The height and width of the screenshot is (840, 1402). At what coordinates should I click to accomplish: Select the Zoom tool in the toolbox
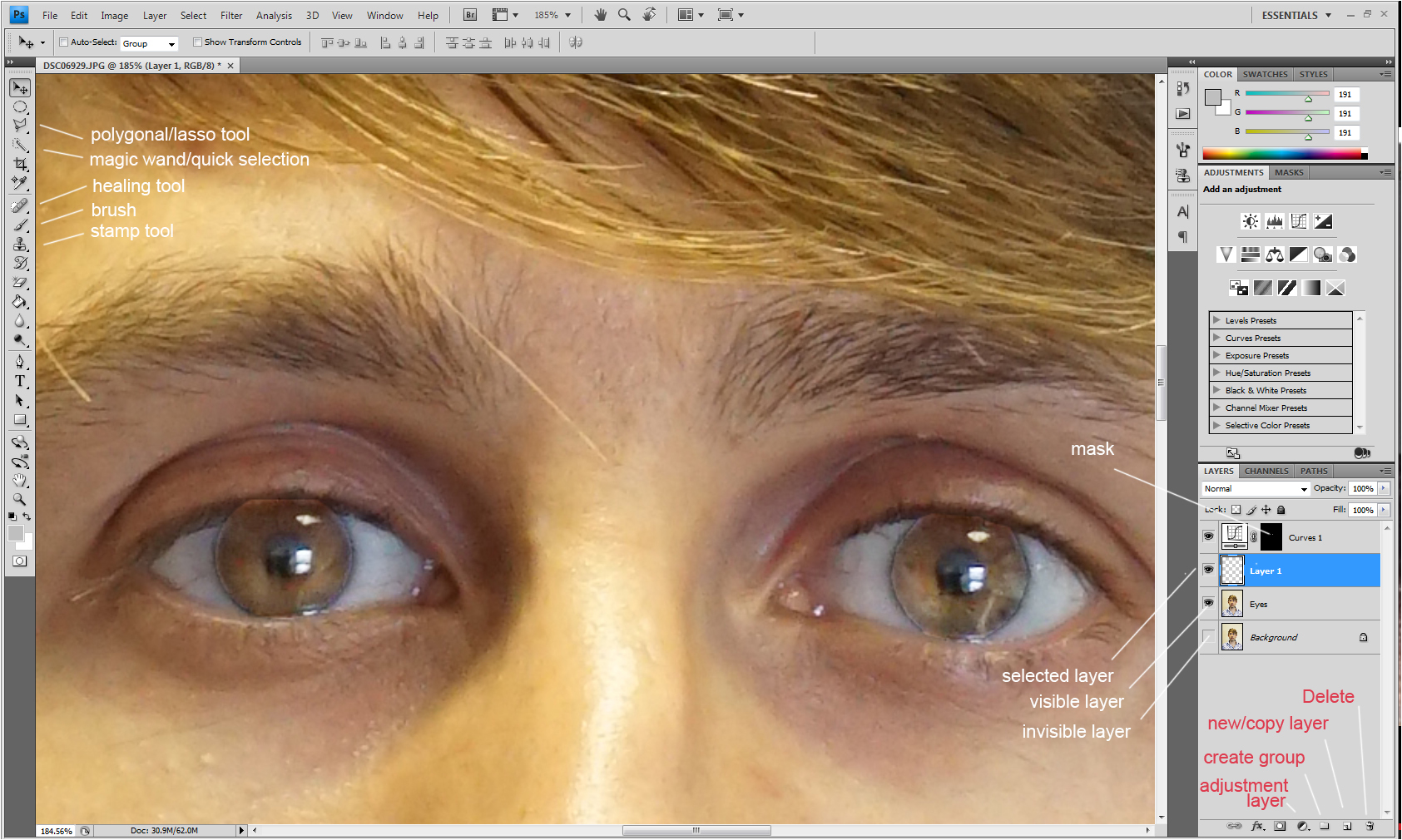[x=20, y=499]
